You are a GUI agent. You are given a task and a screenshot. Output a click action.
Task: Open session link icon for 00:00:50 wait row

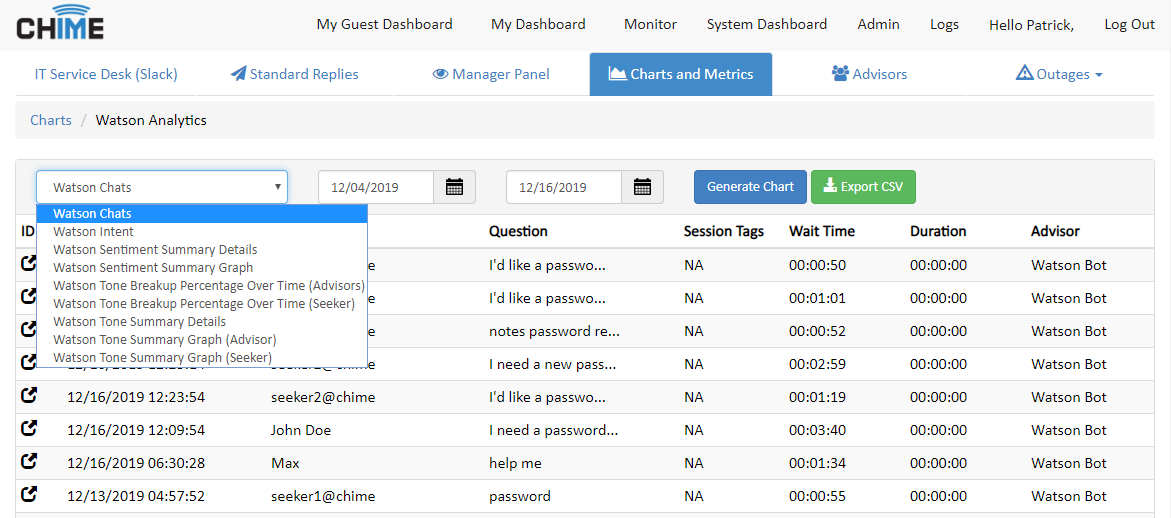[28, 264]
